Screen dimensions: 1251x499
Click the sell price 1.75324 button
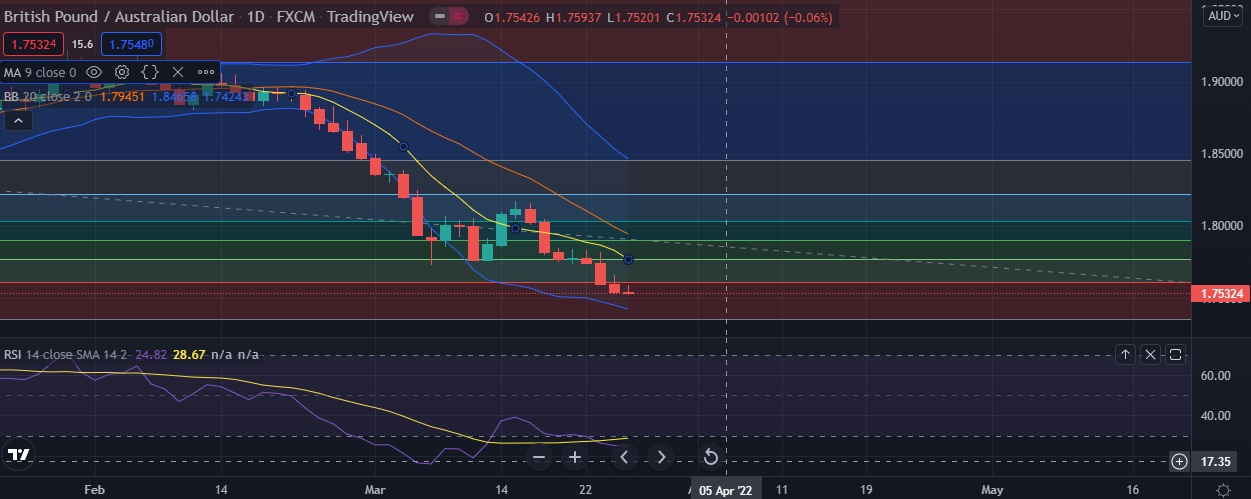click(34, 44)
